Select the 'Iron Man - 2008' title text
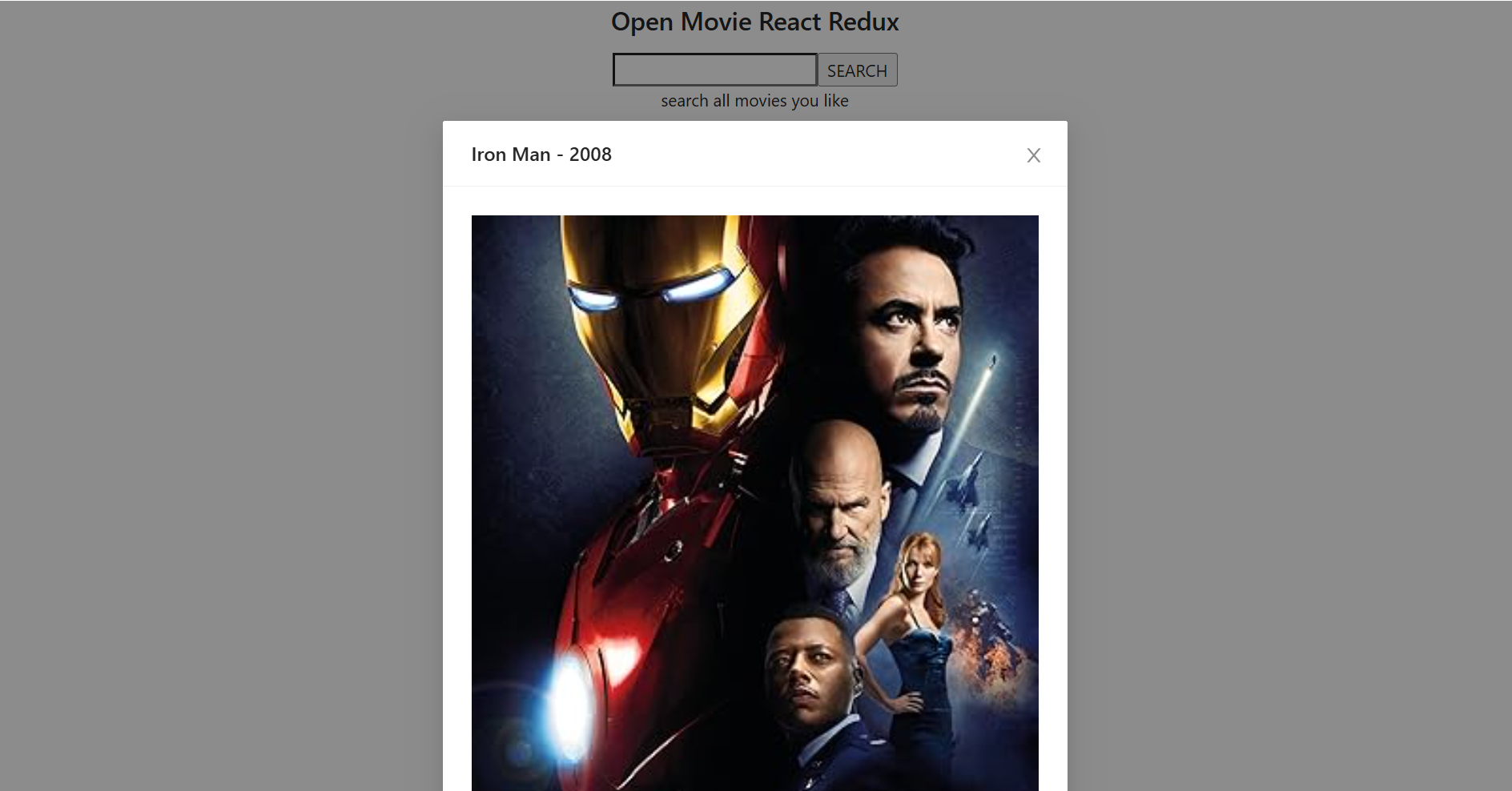 [541, 155]
